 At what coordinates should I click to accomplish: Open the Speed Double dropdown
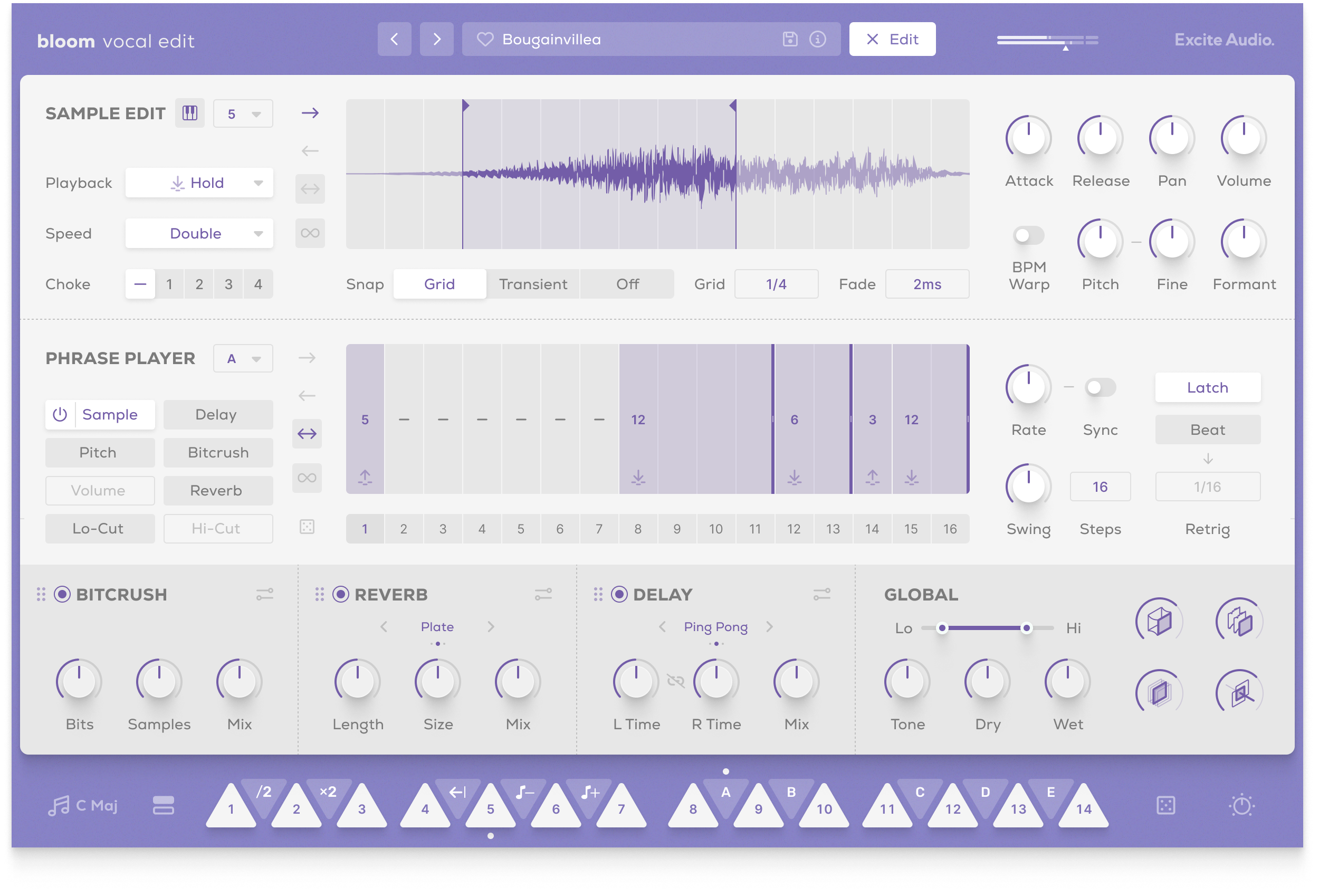(199, 233)
